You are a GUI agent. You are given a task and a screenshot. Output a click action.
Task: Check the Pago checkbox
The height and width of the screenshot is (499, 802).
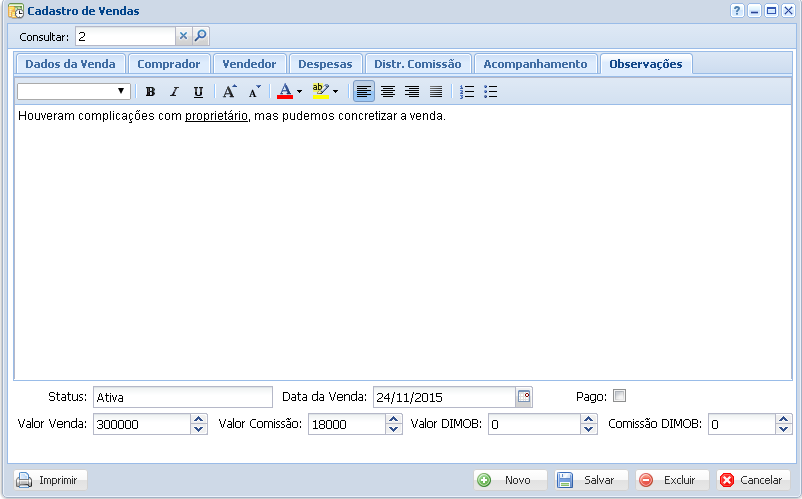point(619,395)
